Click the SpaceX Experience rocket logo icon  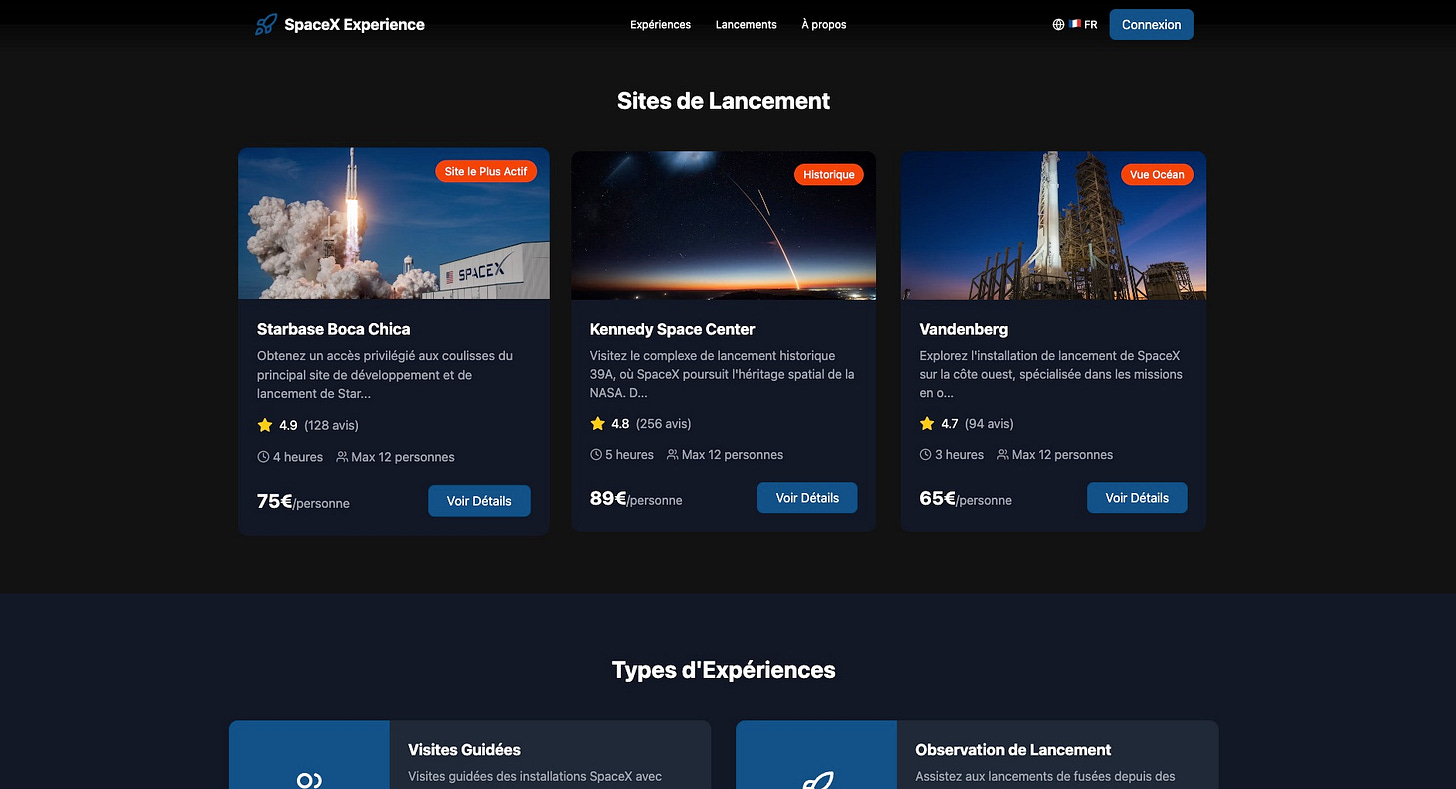click(x=265, y=25)
